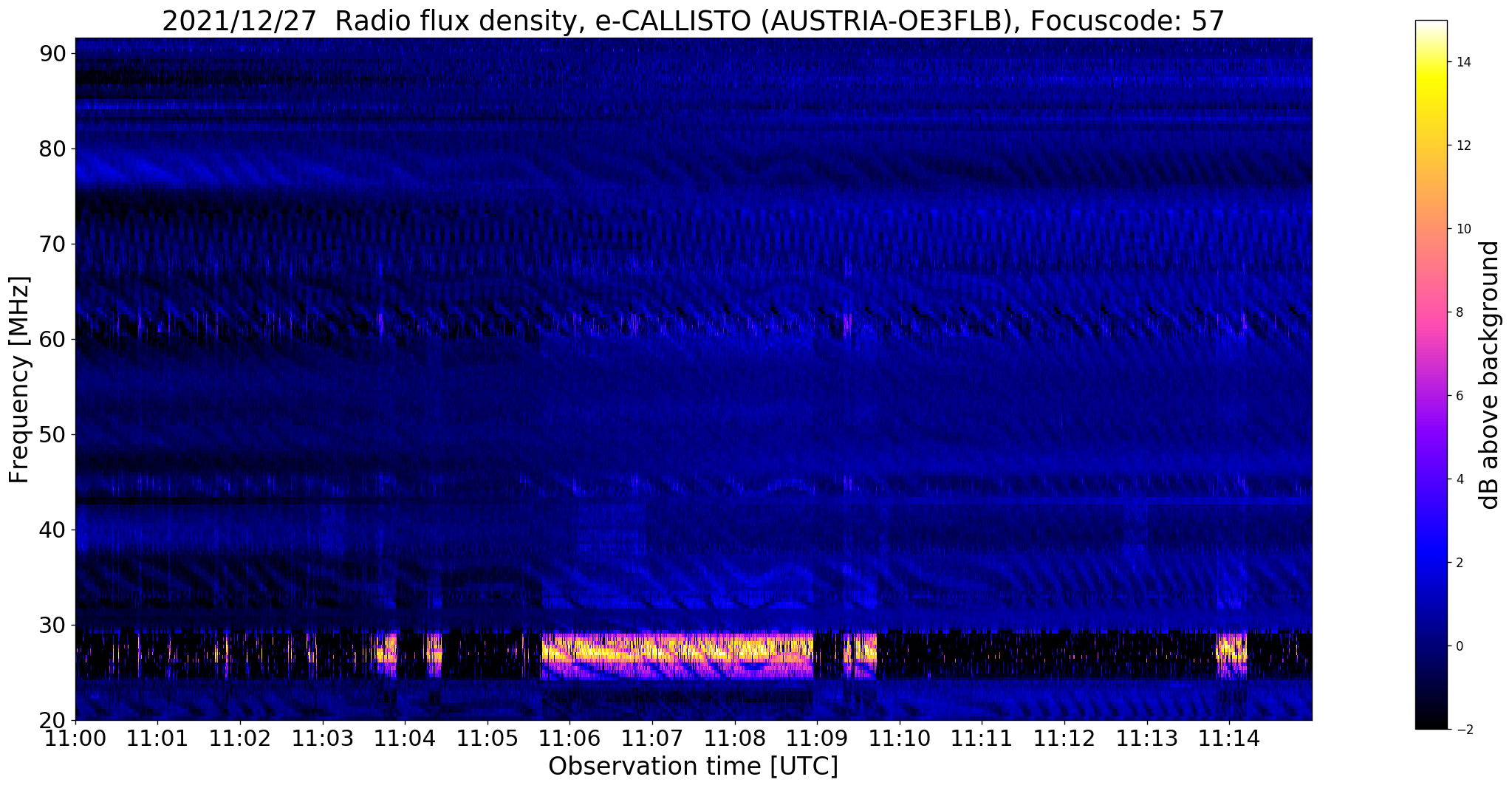Click the 'Observation time [UTC]' x-axis label
1512x788 pixels.
(693, 767)
